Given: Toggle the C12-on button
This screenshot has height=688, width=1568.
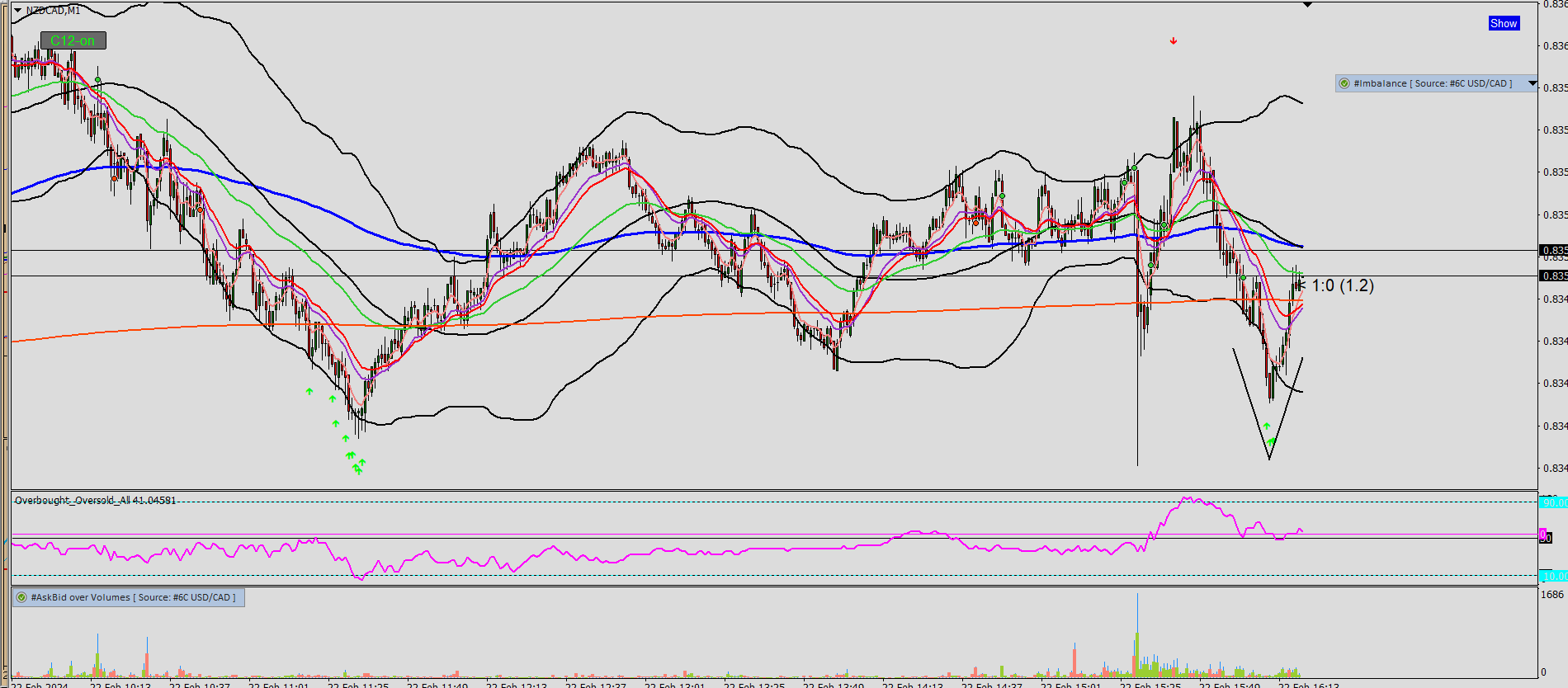Looking at the screenshot, I should (73, 40).
